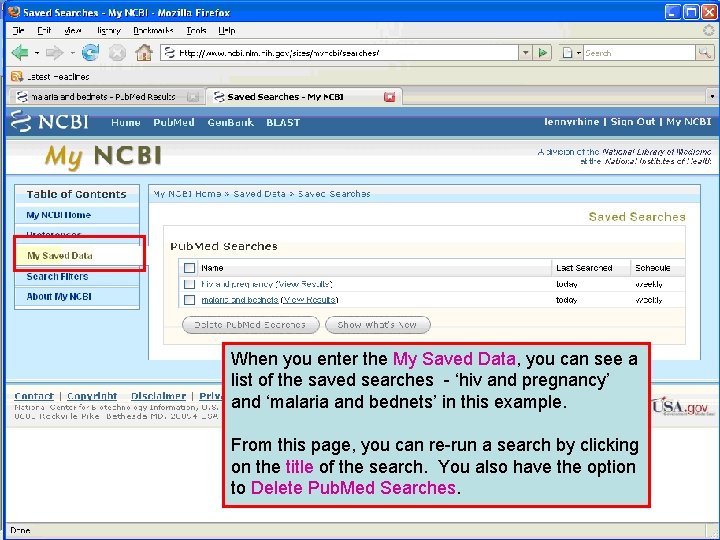Open the Home link in NCBI header
Image resolution: width=720 pixels, height=540 pixels.
click(126, 123)
